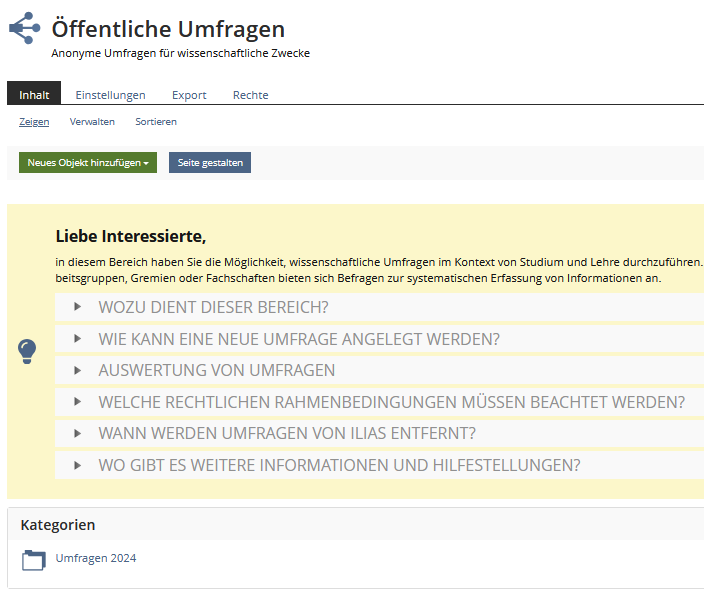
Task: Click the folder icon beside Umfragen 2024
Action: [x=34, y=559]
